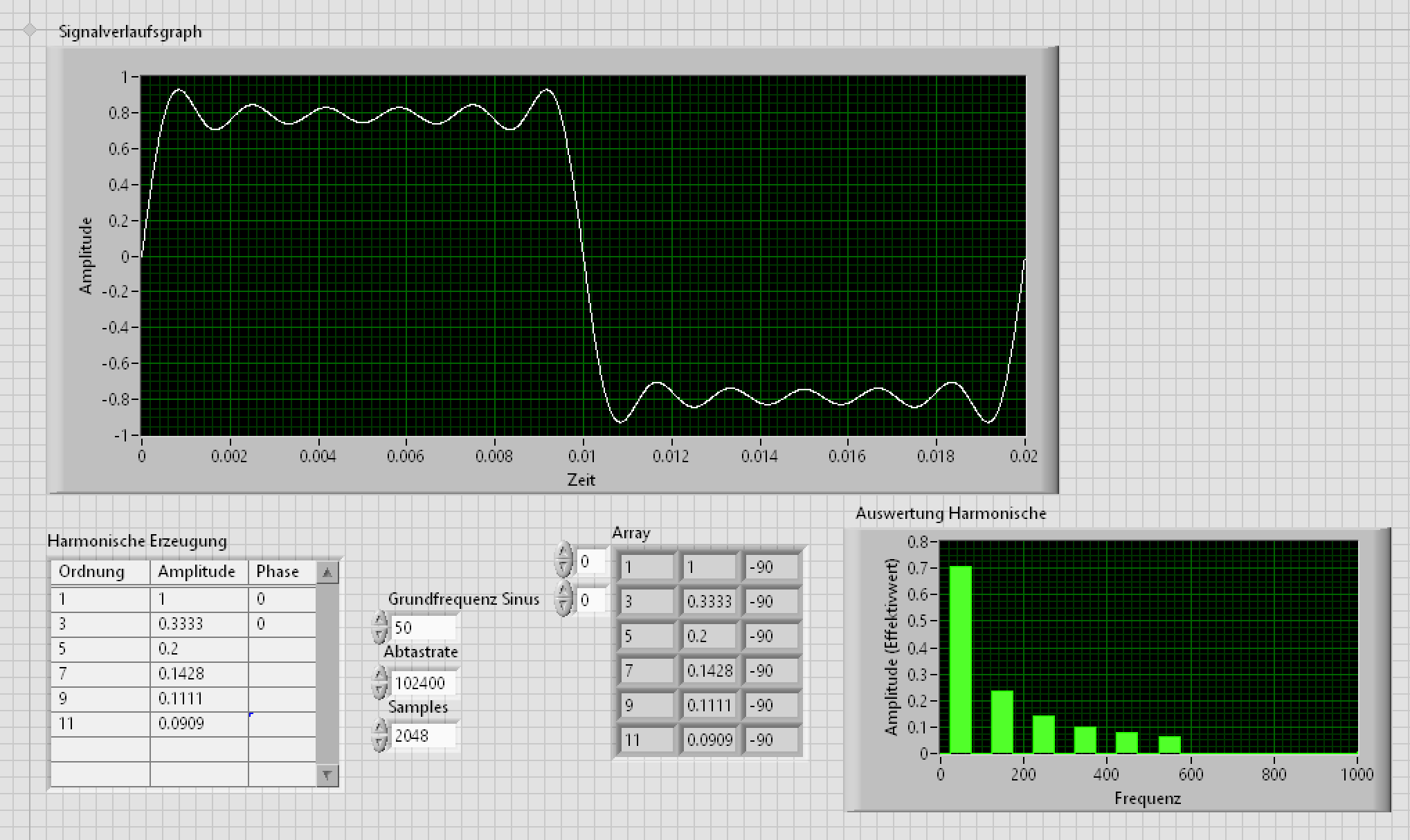The height and width of the screenshot is (840, 1410).
Task: Increment the Samples value using up arrow
Action: click(x=379, y=727)
